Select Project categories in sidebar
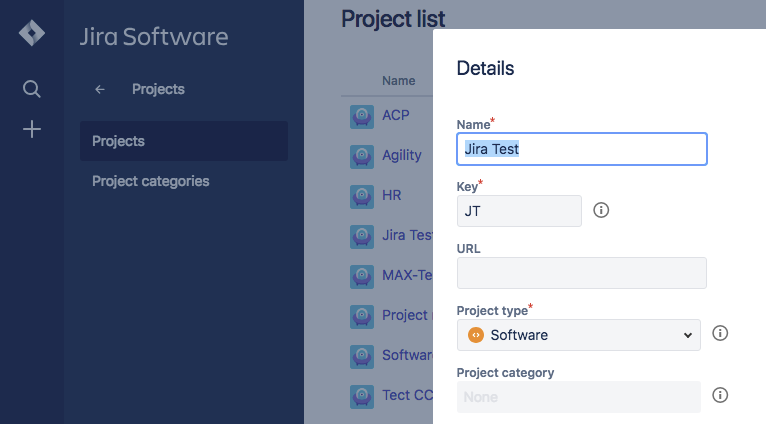The height and width of the screenshot is (424, 766). [x=151, y=181]
